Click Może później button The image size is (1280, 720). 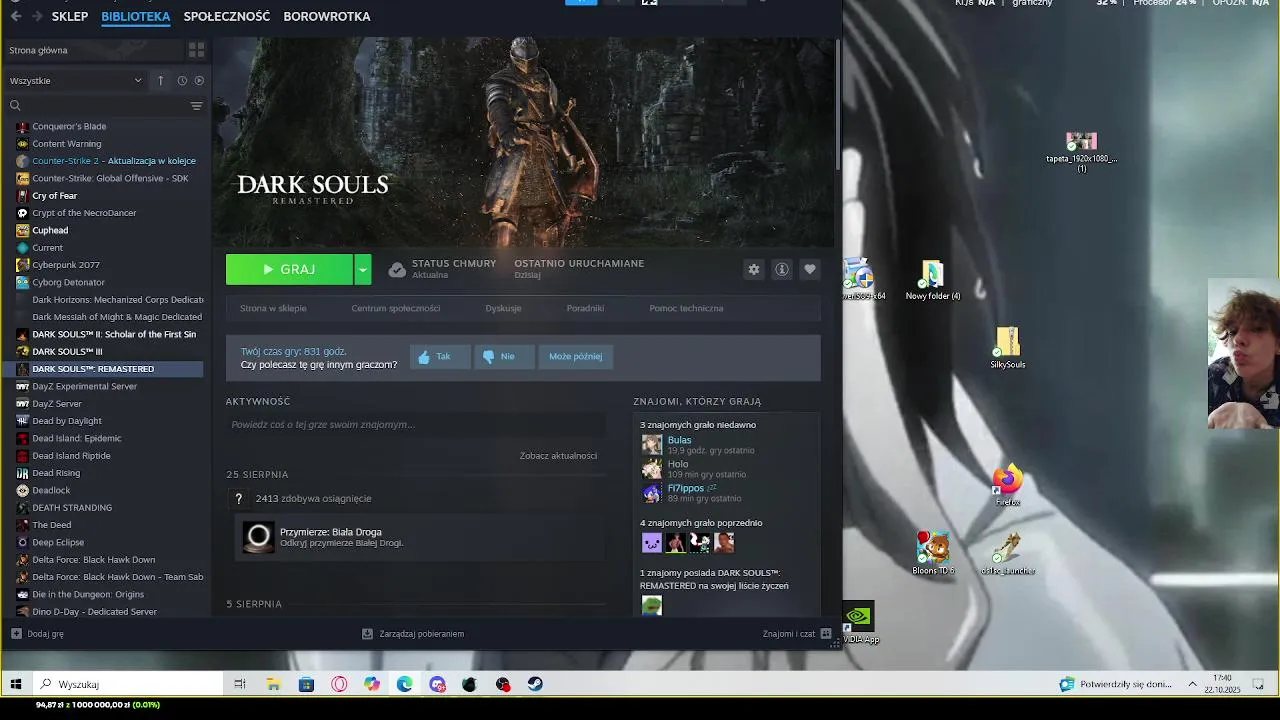point(575,357)
